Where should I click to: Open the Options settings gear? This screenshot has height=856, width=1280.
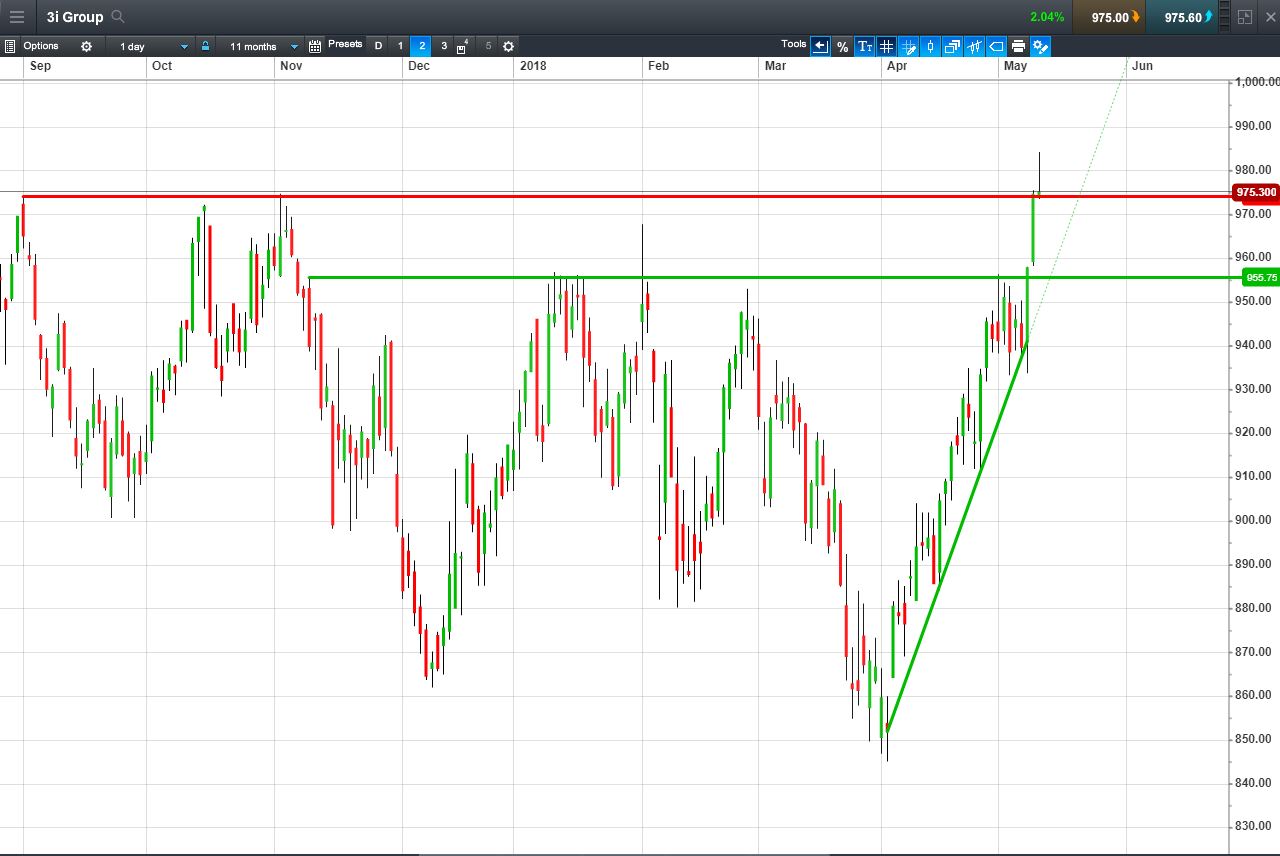tap(86, 46)
